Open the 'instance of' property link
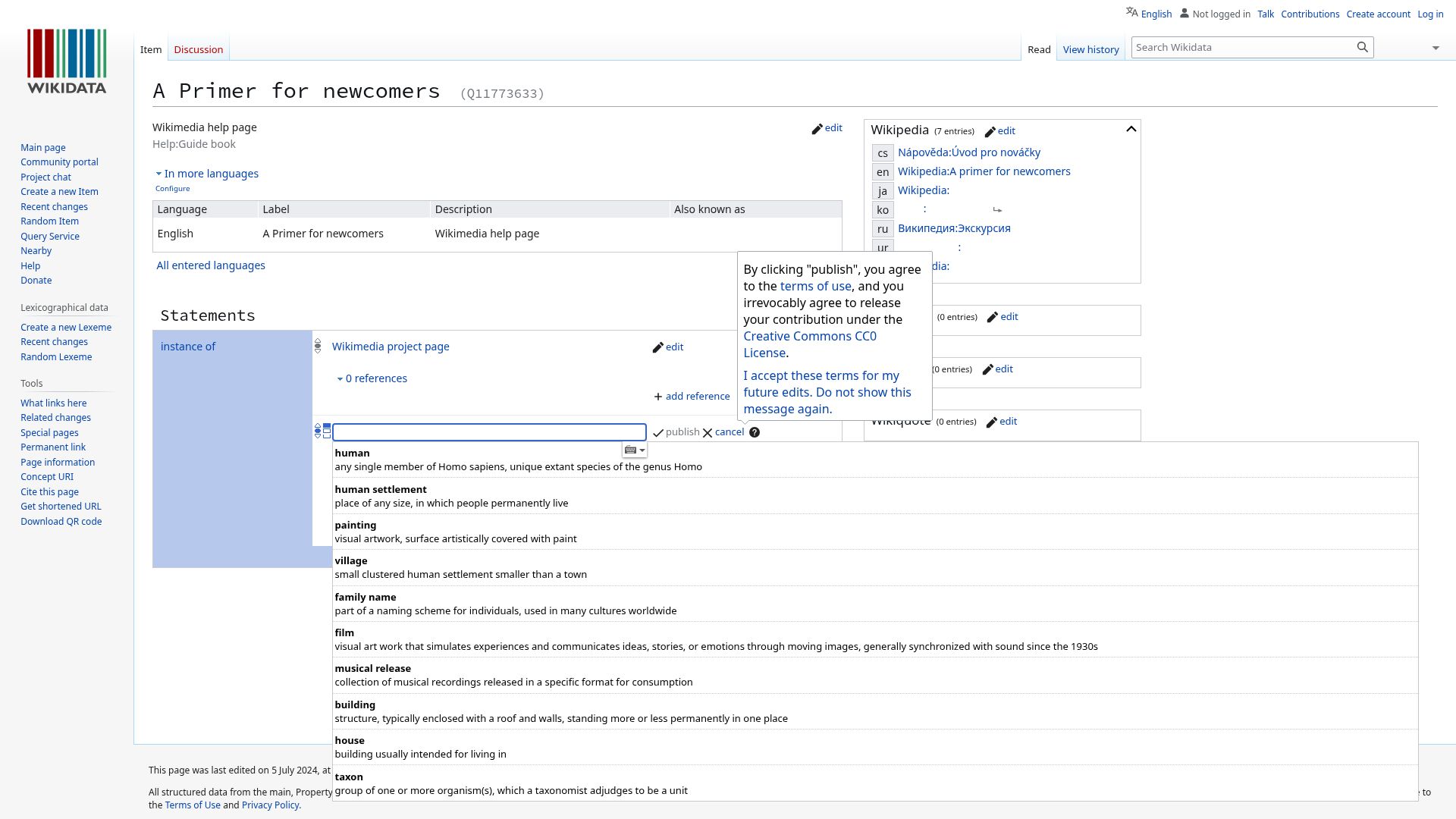 click(x=188, y=347)
